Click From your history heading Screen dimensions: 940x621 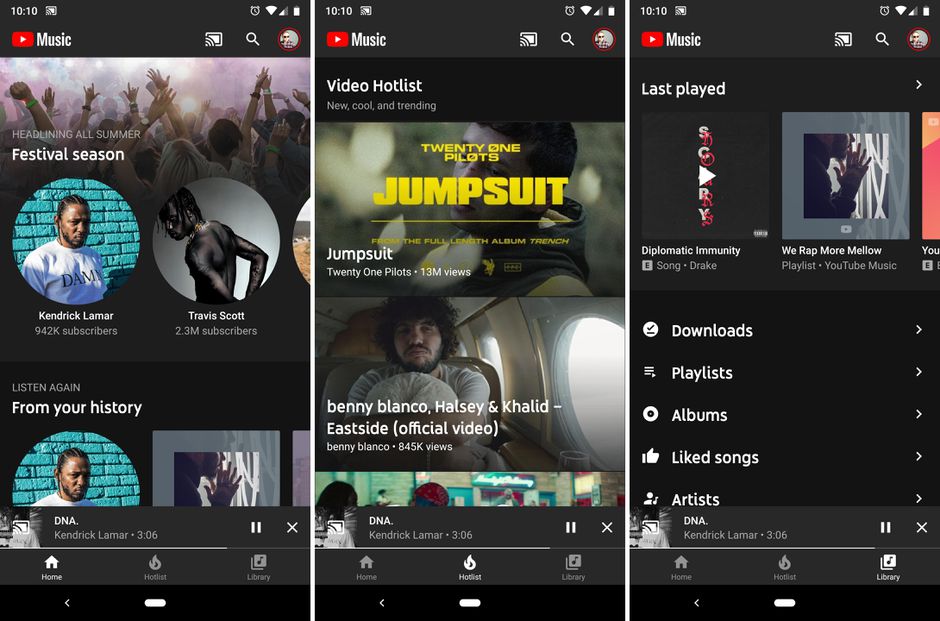(x=77, y=408)
